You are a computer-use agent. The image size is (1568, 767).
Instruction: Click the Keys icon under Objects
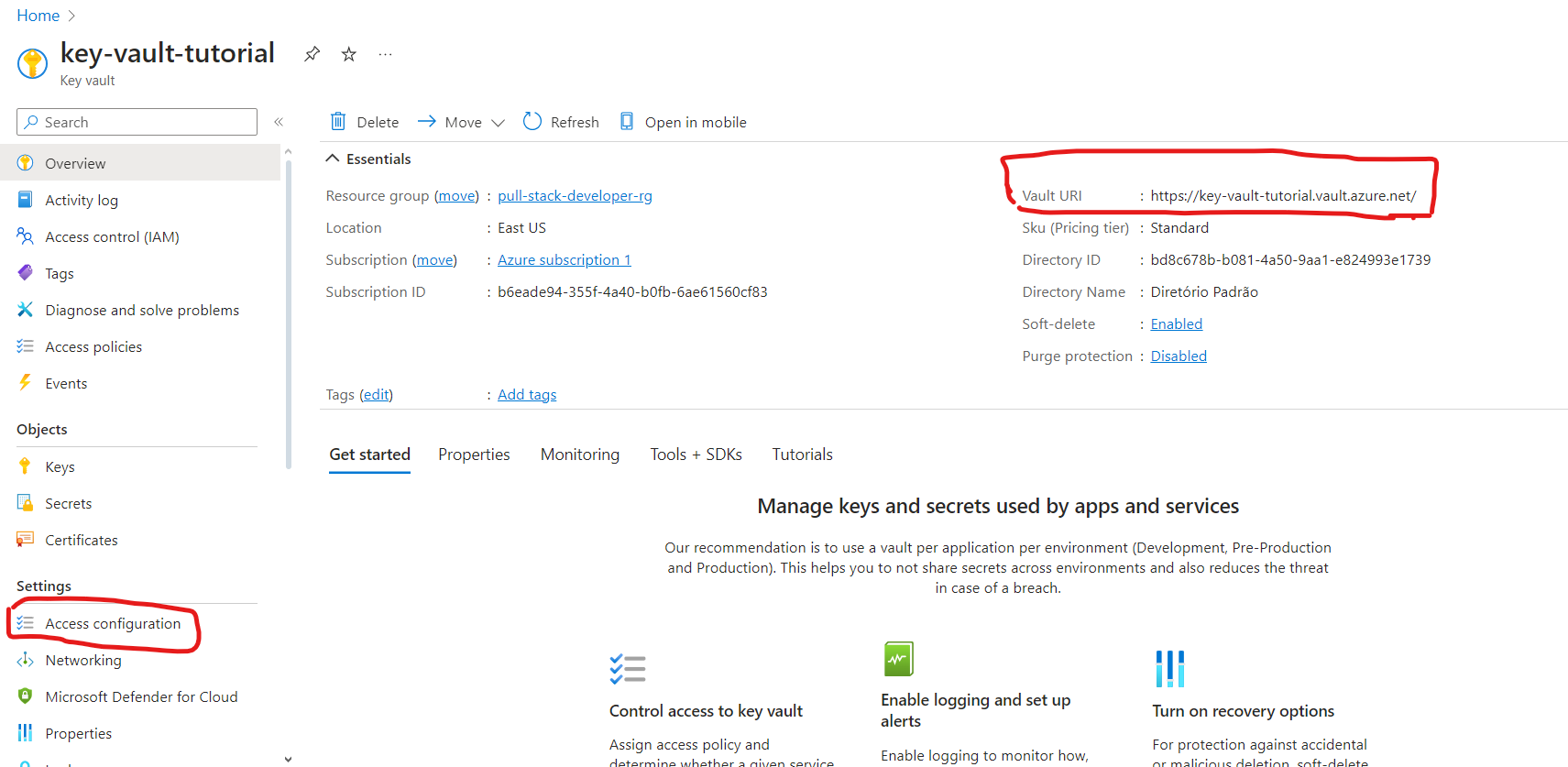(x=26, y=466)
